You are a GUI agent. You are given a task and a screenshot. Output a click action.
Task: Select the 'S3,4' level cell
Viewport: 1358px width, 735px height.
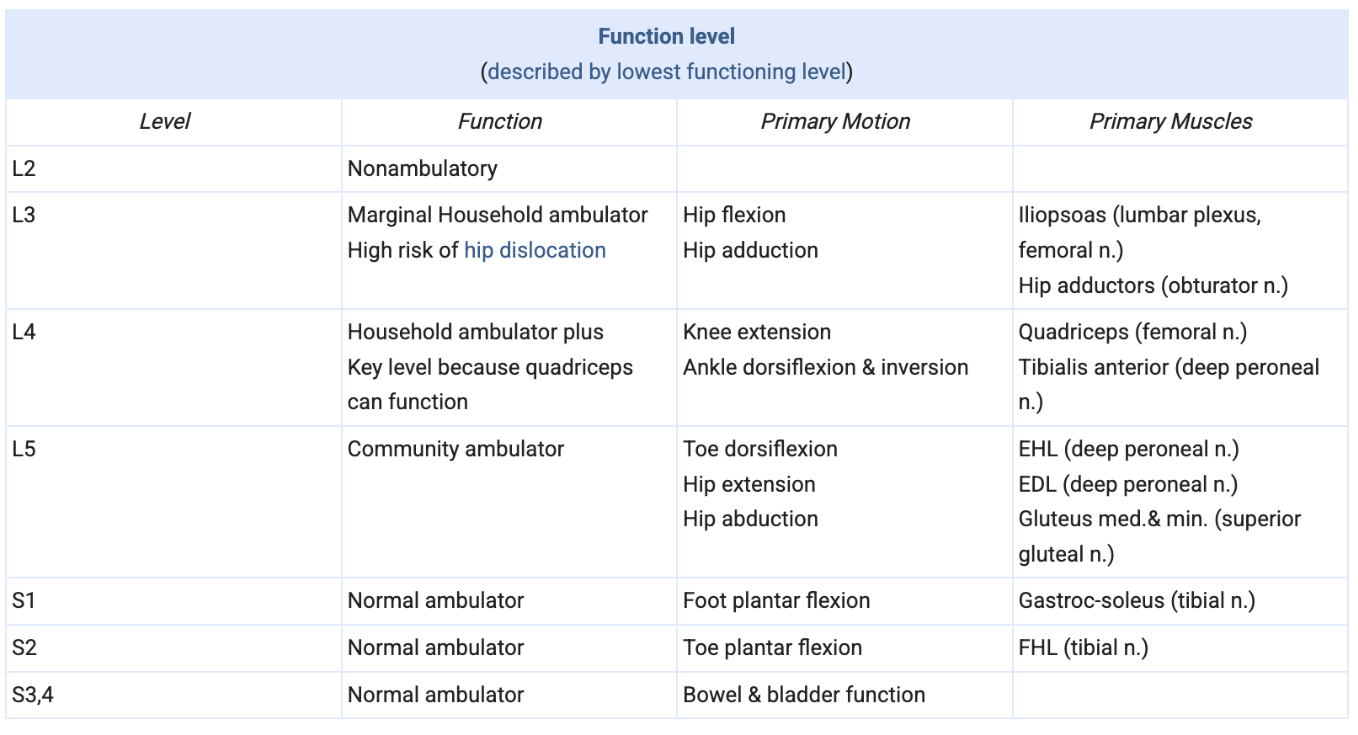coord(31,694)
